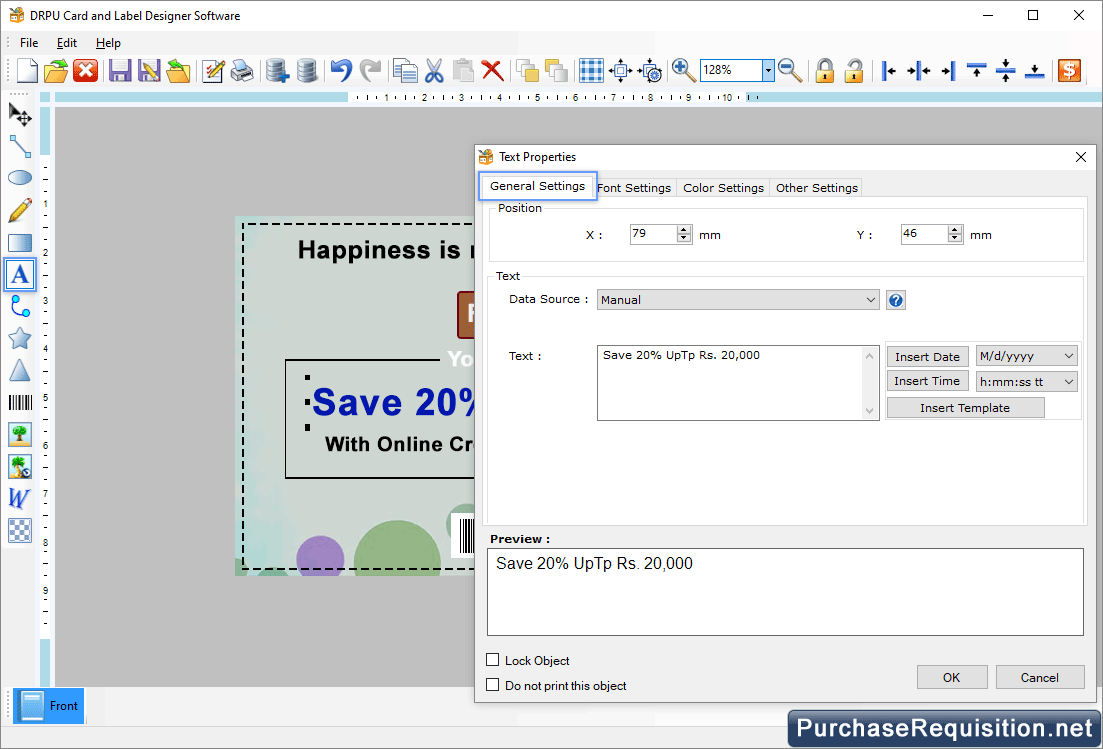
Task: Open the Edit menu
Action: pos(66,42)
